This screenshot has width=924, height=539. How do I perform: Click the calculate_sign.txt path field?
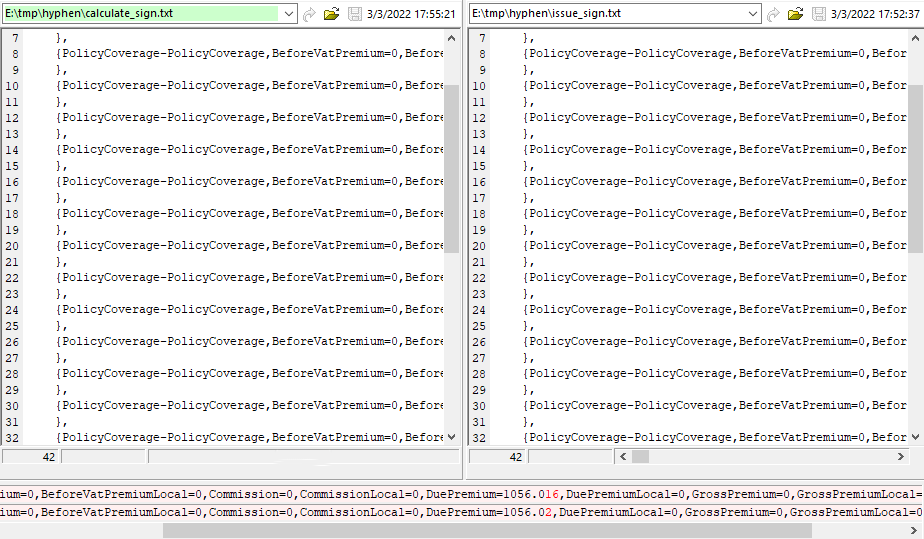(x=140, y=14)
